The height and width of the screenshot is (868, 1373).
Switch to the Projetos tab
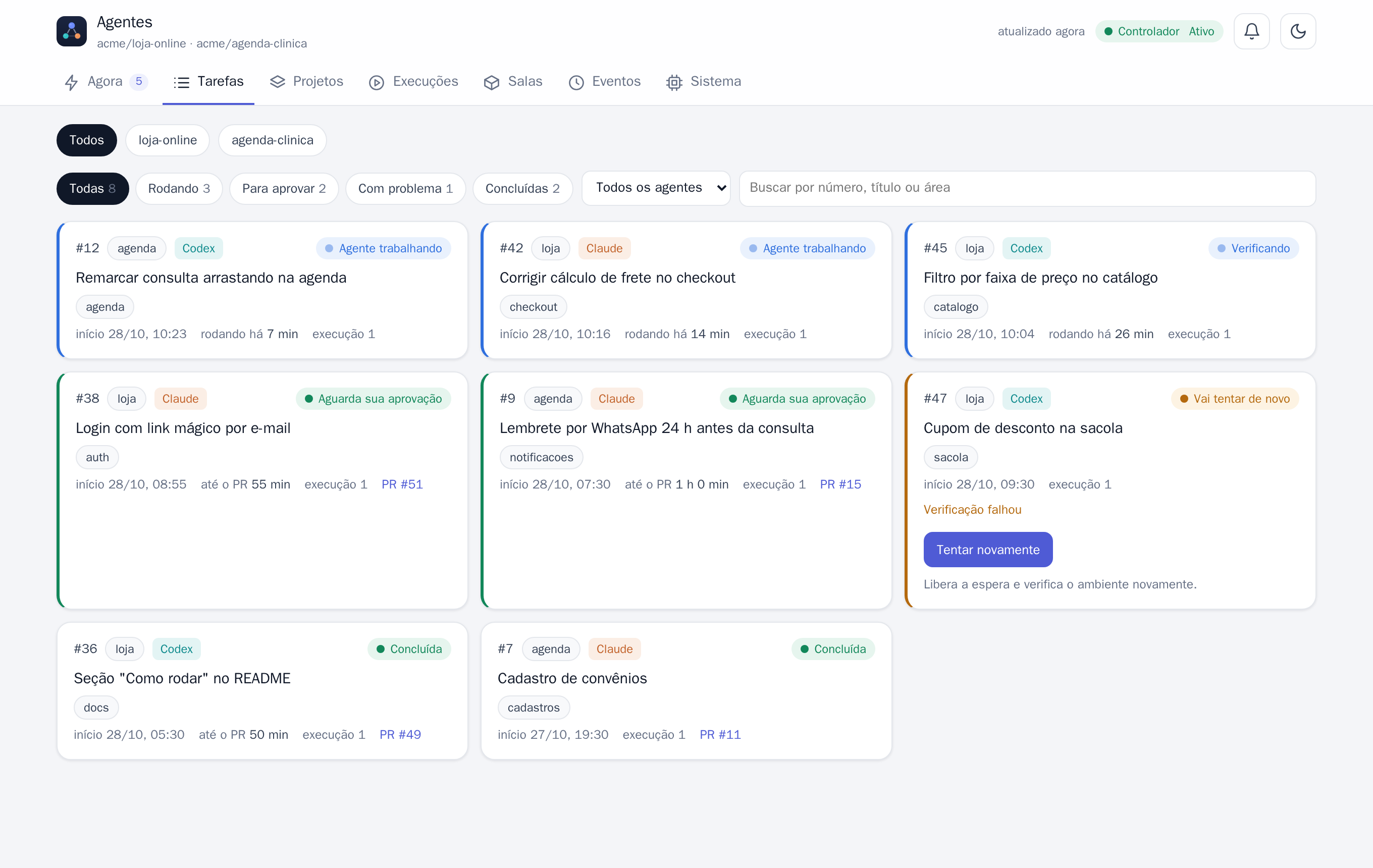pos(306,82)
